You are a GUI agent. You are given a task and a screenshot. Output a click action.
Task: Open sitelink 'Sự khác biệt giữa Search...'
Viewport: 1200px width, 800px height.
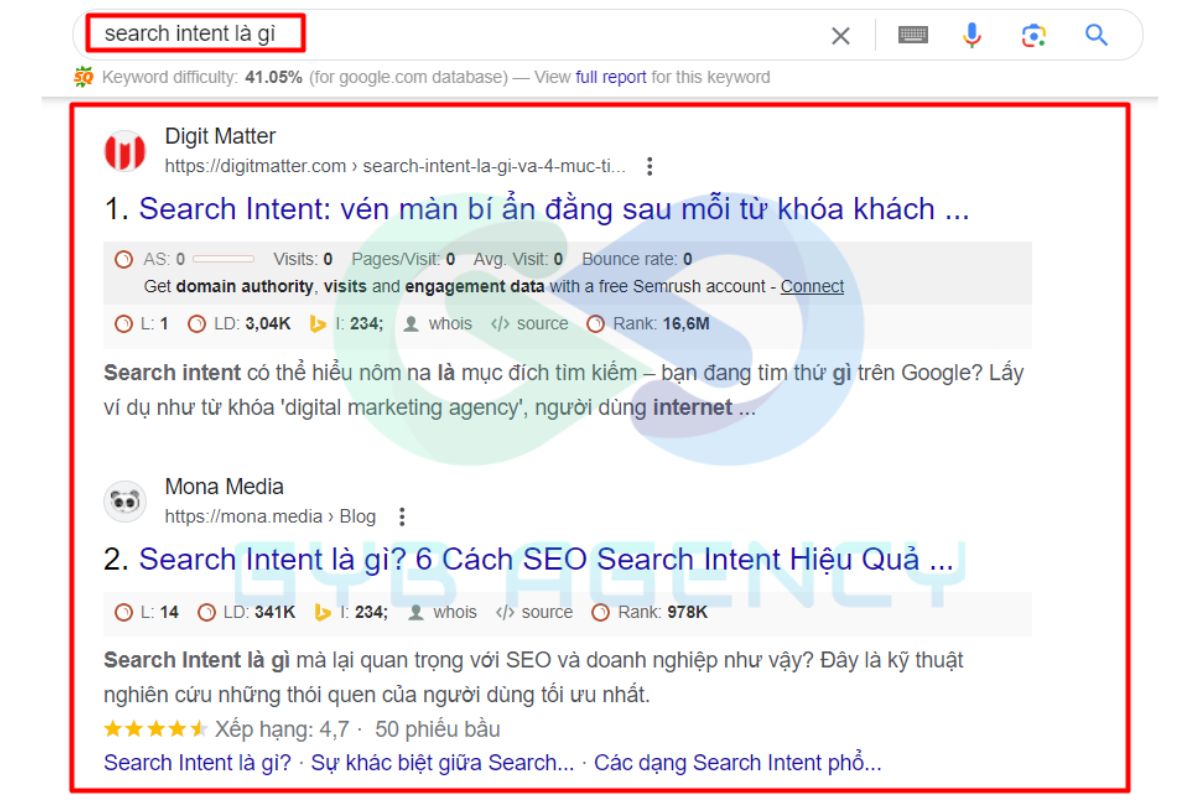point(443,763)
